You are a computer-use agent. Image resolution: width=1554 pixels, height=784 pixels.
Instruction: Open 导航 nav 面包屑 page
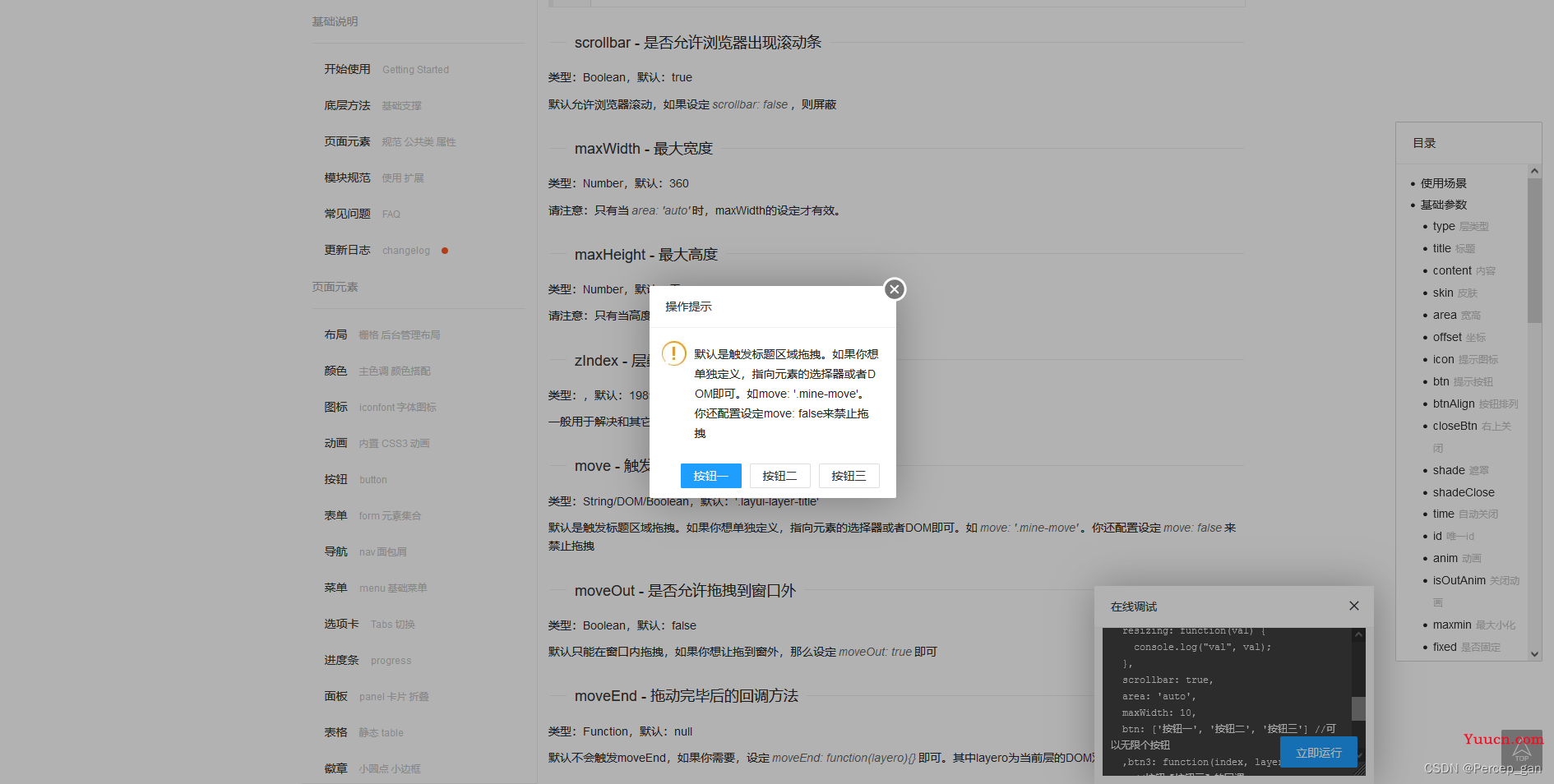(365, 551)
